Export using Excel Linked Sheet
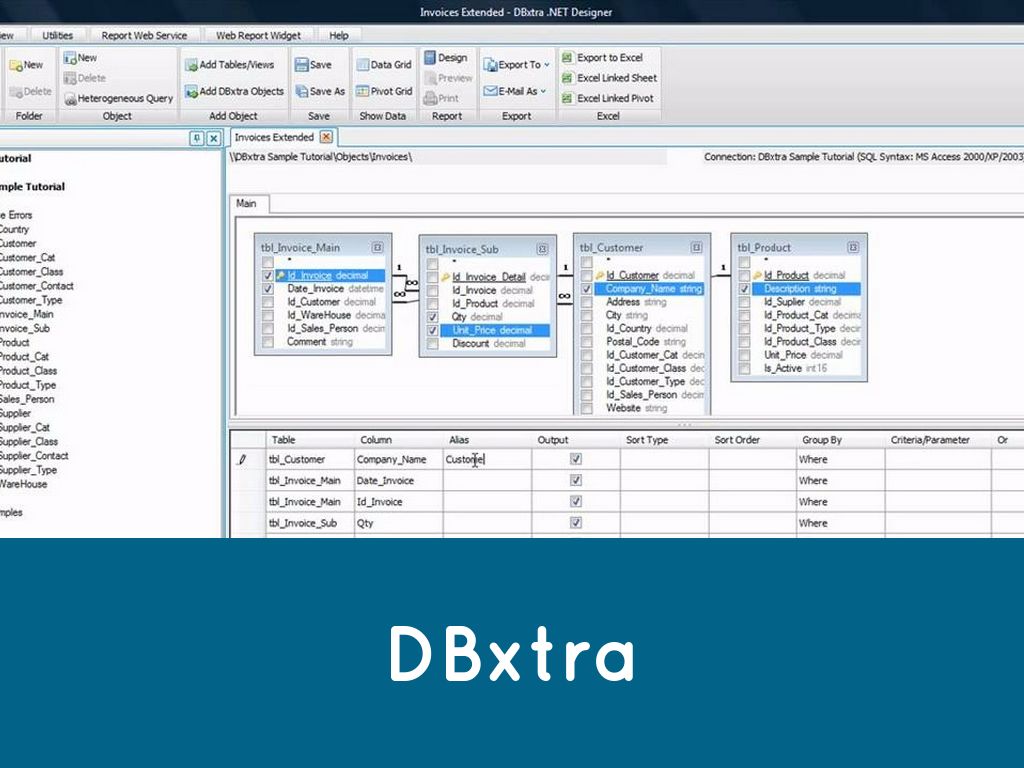The width and height of the screenshot is (1024, 768). 567,78
